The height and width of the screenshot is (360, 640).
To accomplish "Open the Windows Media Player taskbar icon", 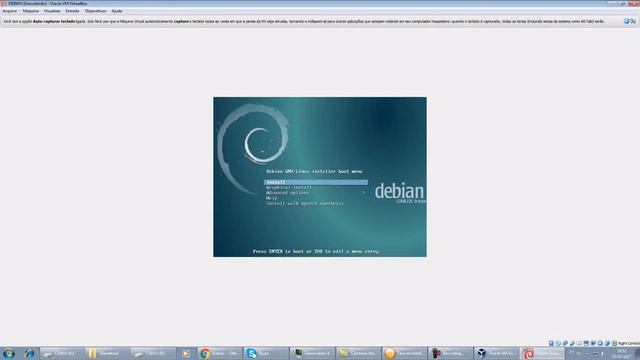I will (186, 353).
